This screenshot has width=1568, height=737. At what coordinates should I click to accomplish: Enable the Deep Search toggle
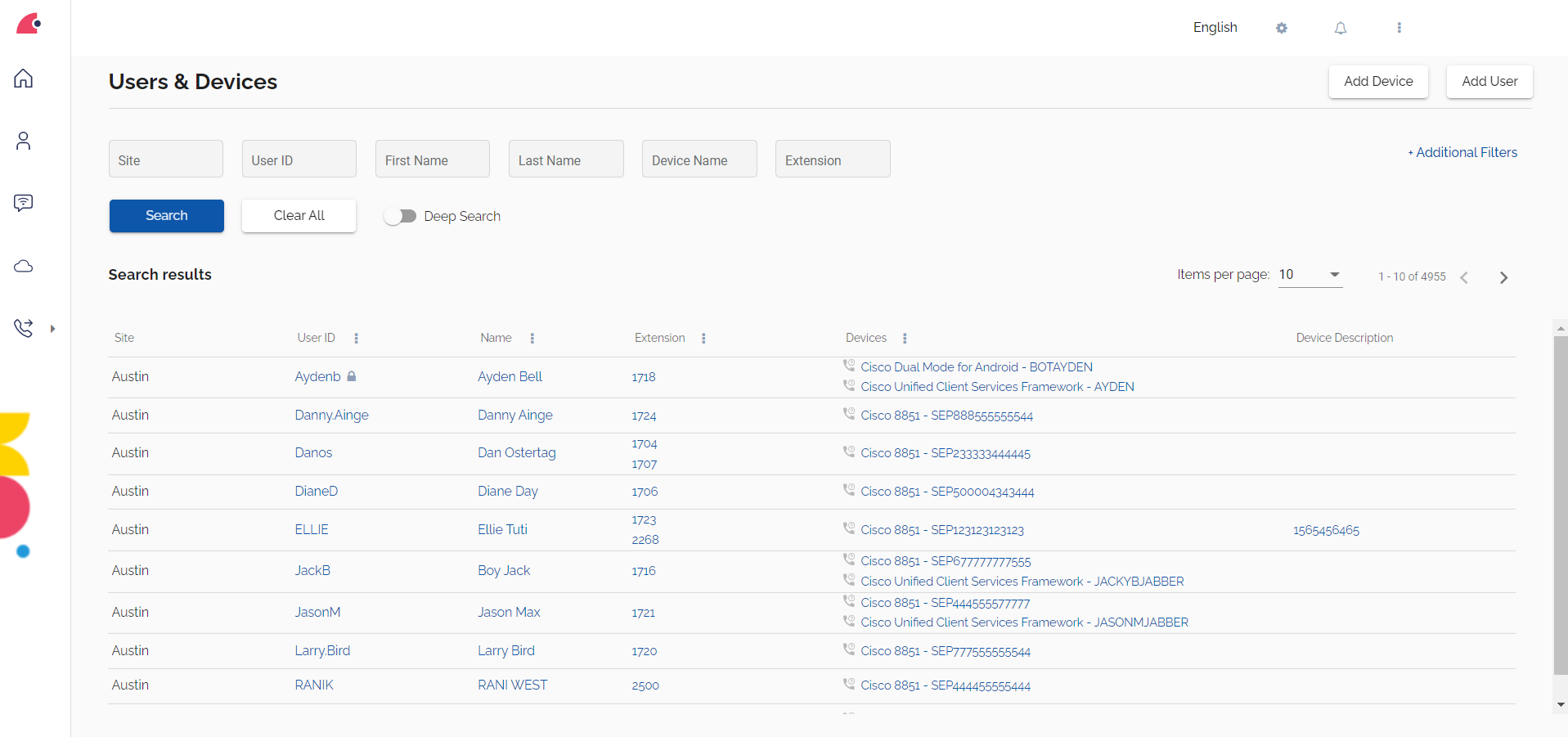tap(401, 216)
